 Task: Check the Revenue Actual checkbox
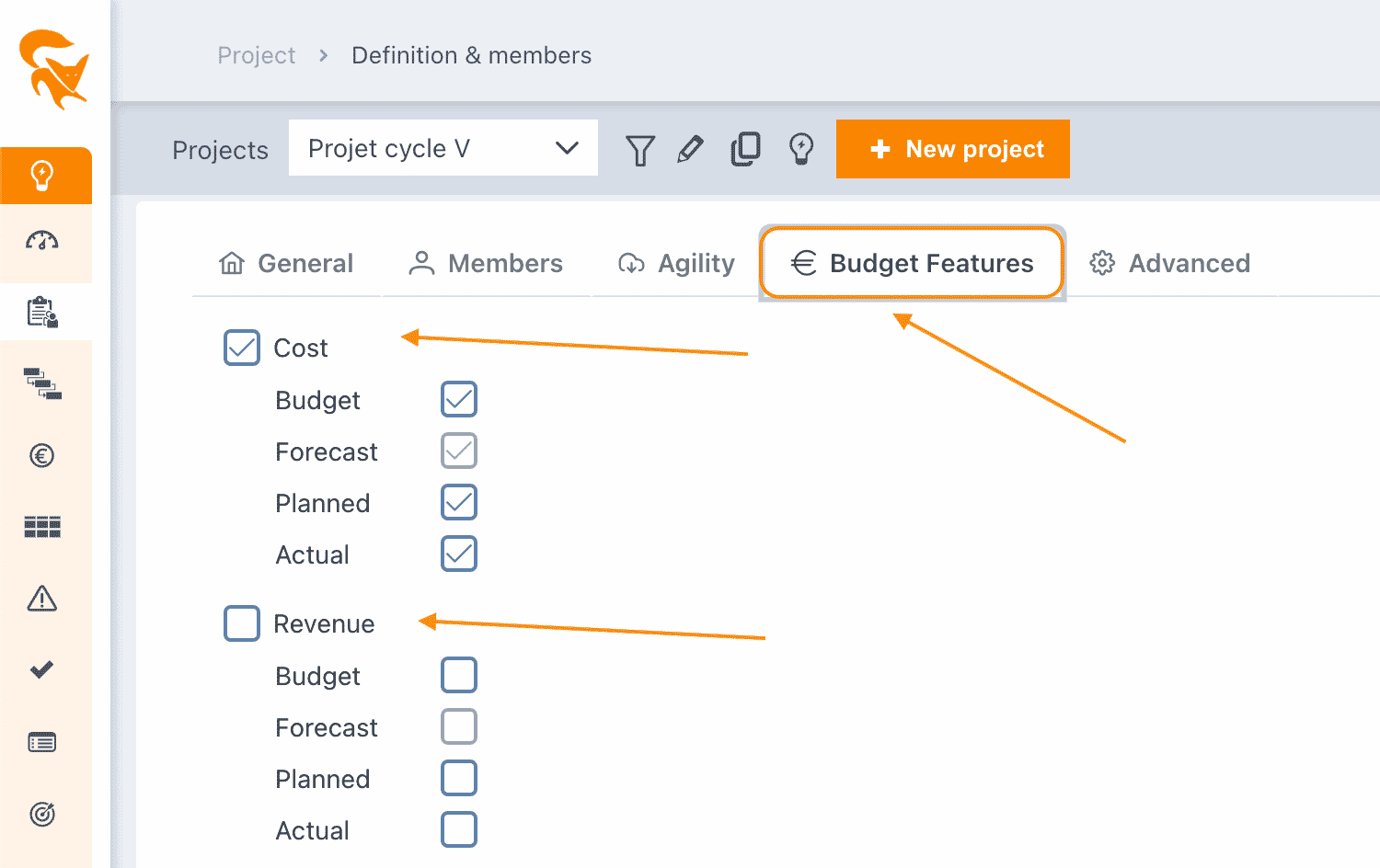point(459,829)
